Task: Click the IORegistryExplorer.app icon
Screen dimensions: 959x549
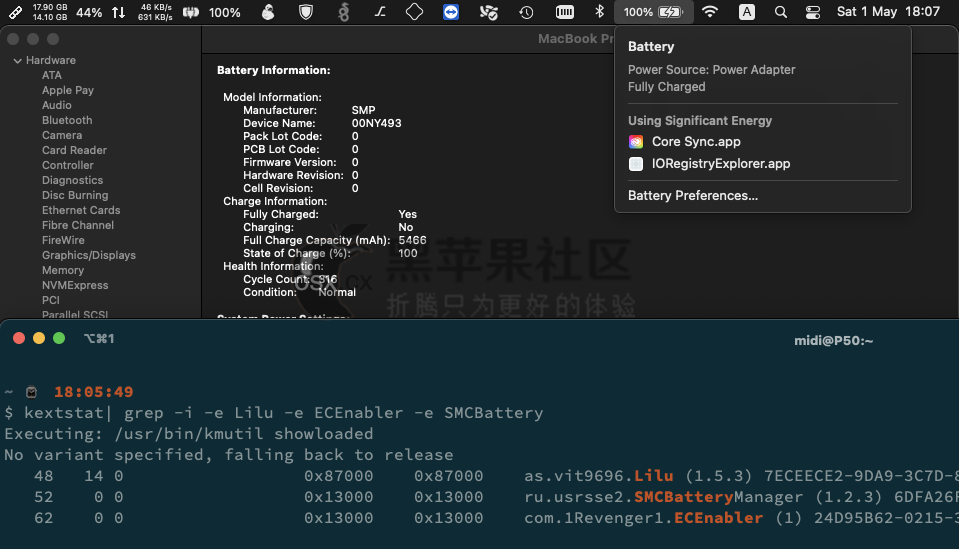Action: coord(636,164)
